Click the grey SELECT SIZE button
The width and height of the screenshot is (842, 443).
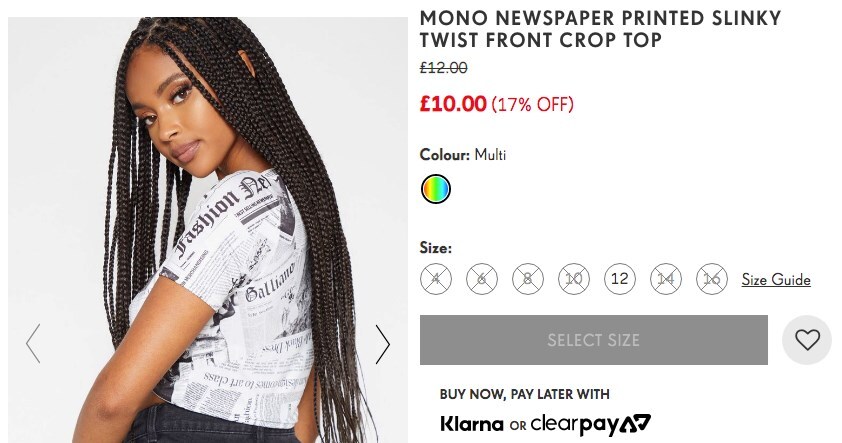[593, 340]
